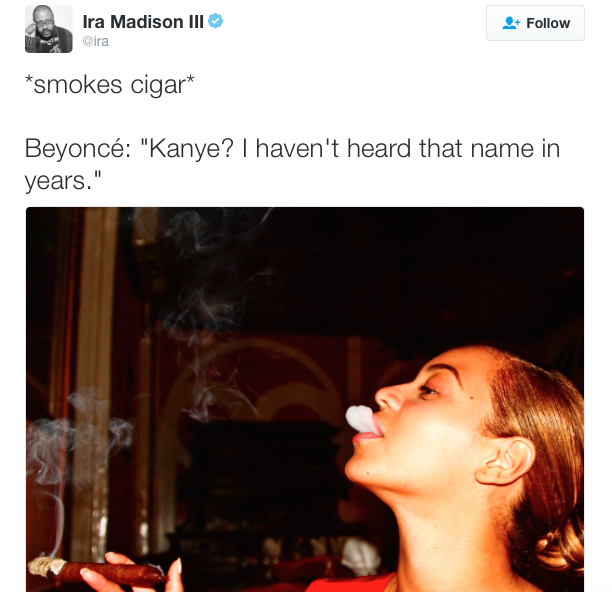Open Ira Madison III's profile avatar
The width and height of the screenshot is (612, 592).
(x=49, y=29)
